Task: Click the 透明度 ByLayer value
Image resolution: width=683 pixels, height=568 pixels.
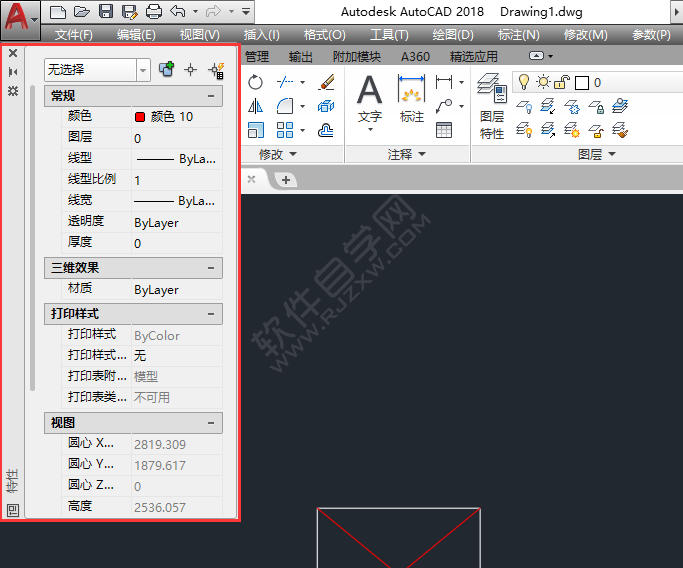Action: click(177, 223)
